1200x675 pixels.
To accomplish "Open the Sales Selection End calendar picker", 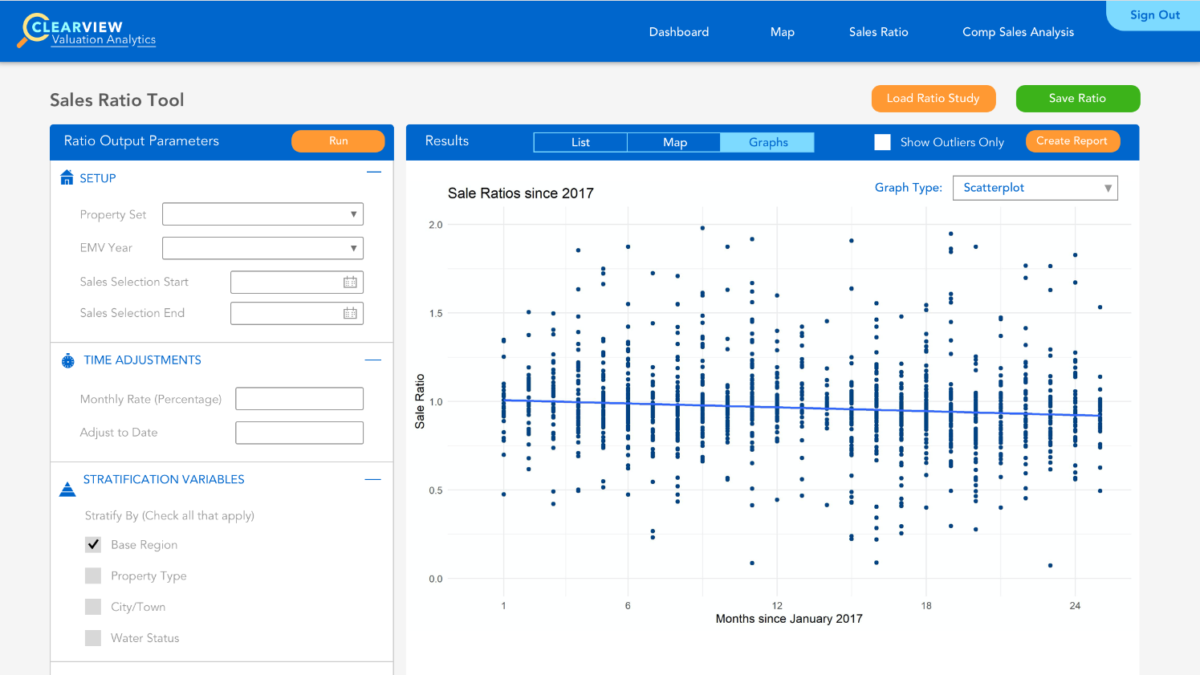I will [350, 313].
